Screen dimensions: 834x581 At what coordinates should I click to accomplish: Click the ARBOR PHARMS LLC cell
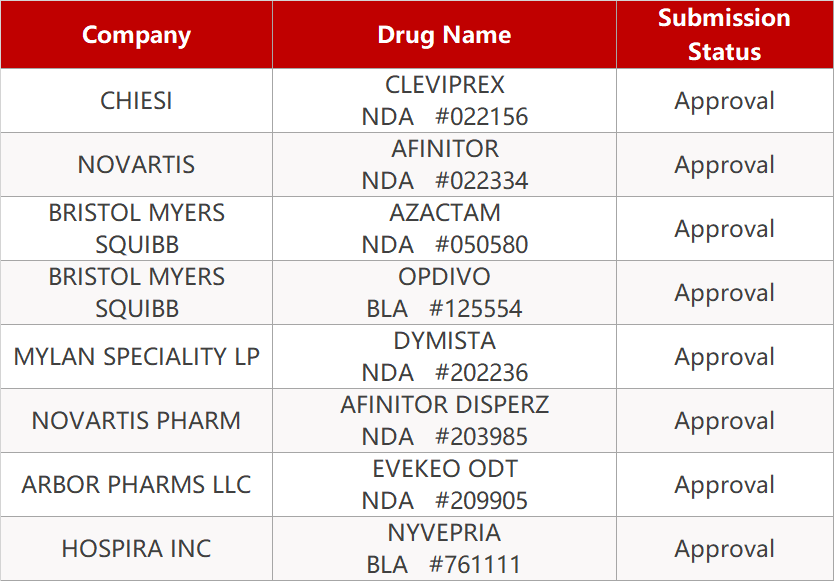(x=136, y=485)
